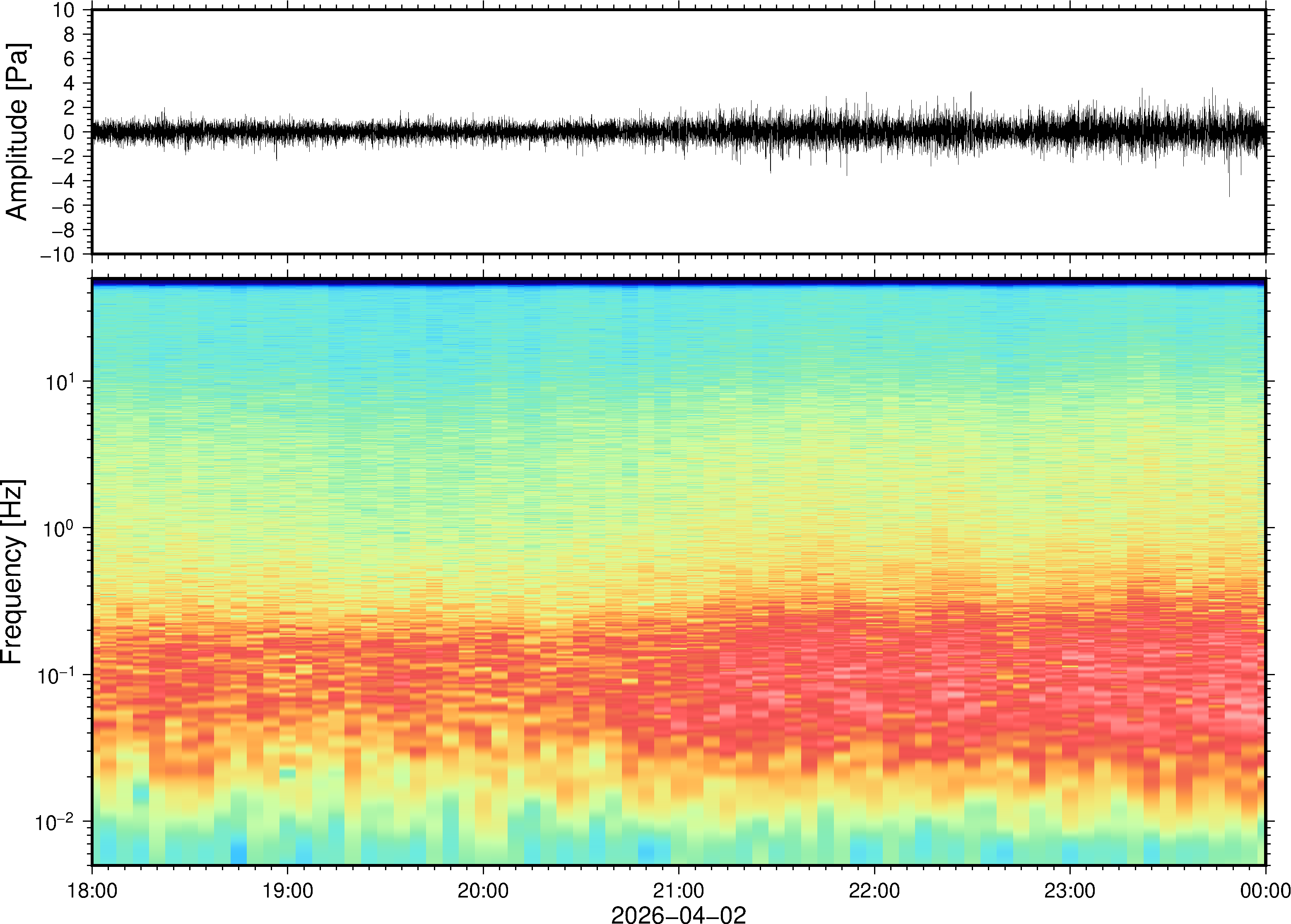
Task: Click the 0 amplitude tick label
Action: pos(70,132)
